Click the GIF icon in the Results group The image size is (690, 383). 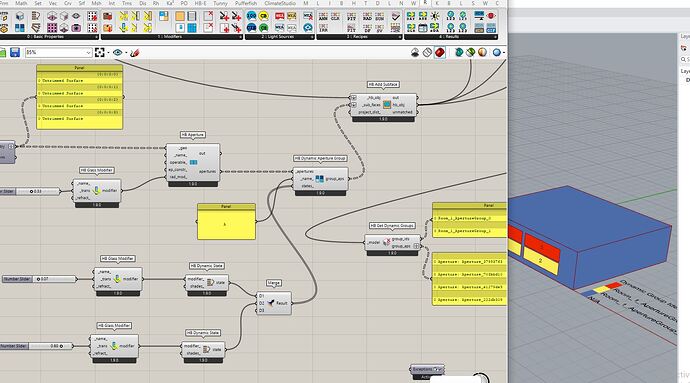491,28
